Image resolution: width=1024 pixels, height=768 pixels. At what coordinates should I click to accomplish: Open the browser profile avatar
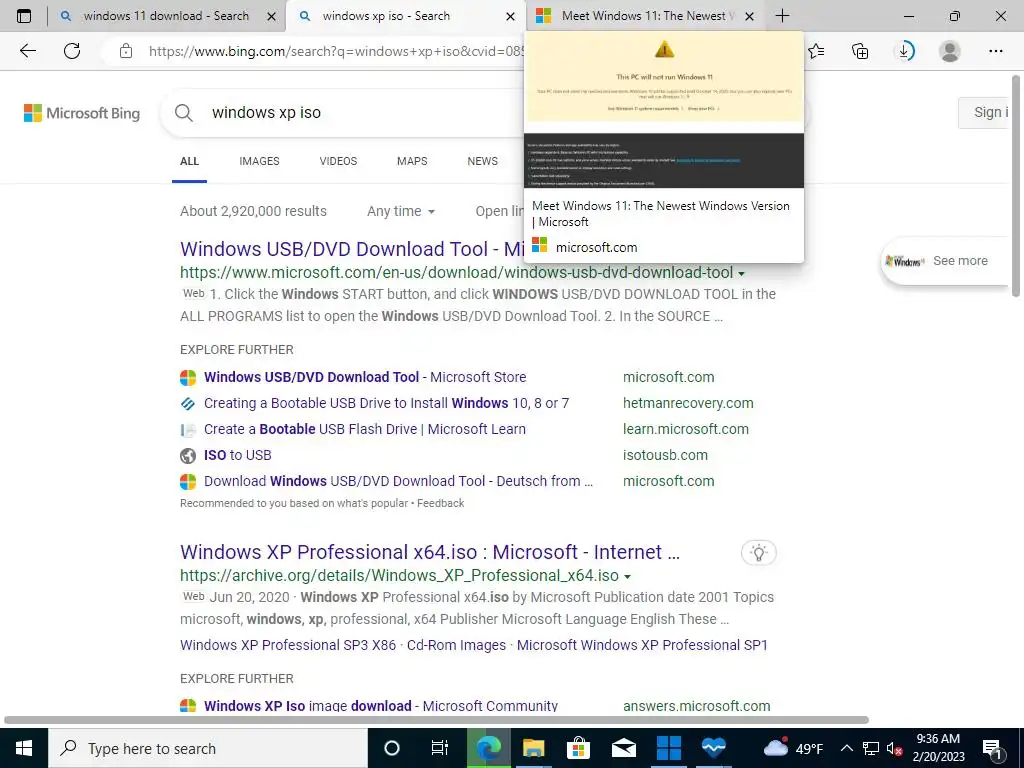(x=950, y=51)
